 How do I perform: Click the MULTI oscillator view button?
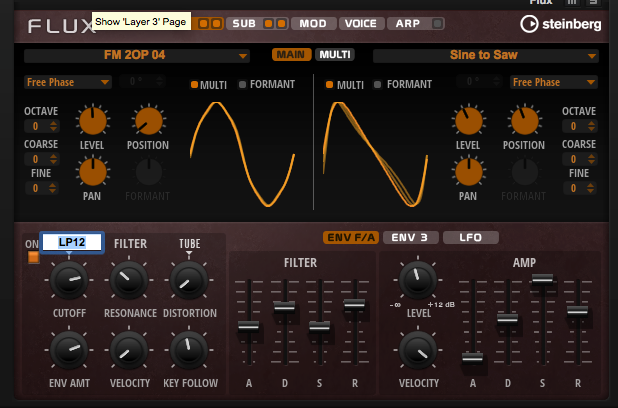click(x=335, y=54)
